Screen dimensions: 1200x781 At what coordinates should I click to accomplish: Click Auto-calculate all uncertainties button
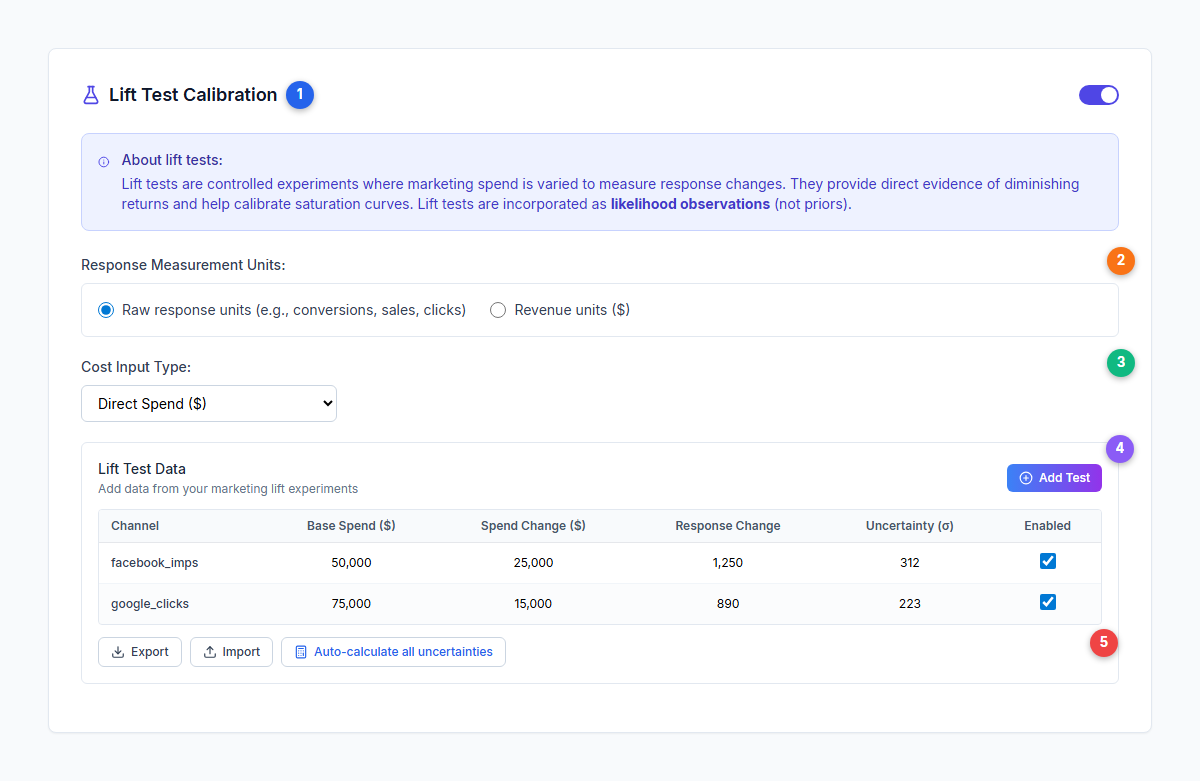click(393, 652)
